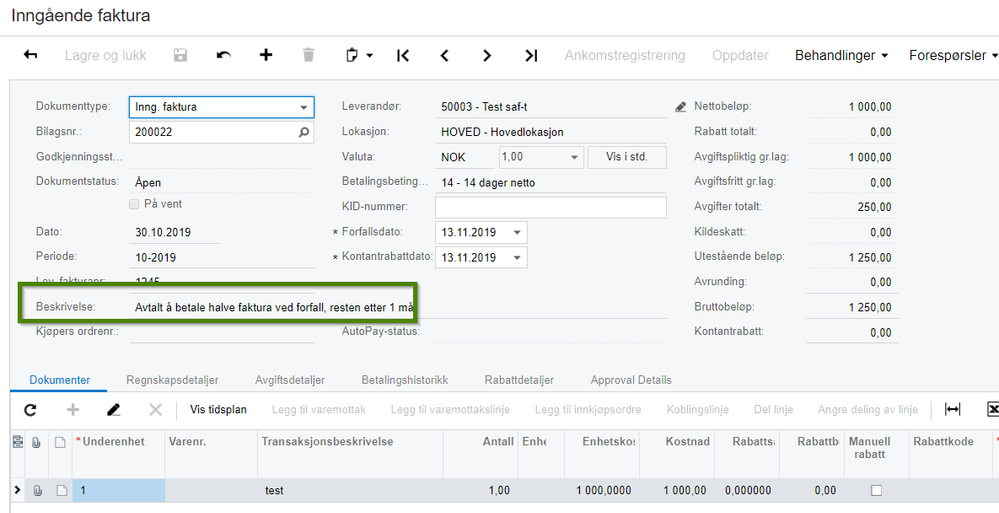Click the Oppdater button
The image size is (999, 513).
click(740, 55)
